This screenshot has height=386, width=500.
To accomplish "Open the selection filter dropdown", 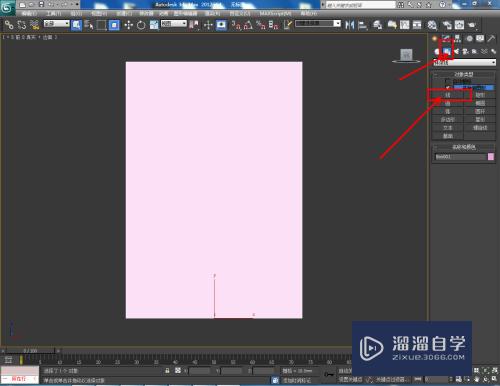I will (x=57, y=24).
